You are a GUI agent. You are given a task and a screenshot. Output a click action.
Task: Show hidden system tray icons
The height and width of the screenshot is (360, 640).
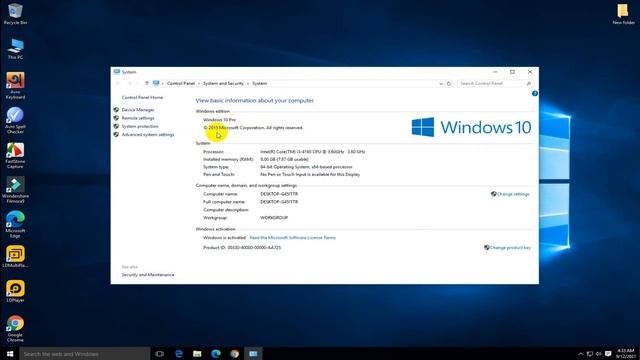click(x=580, y=354)
